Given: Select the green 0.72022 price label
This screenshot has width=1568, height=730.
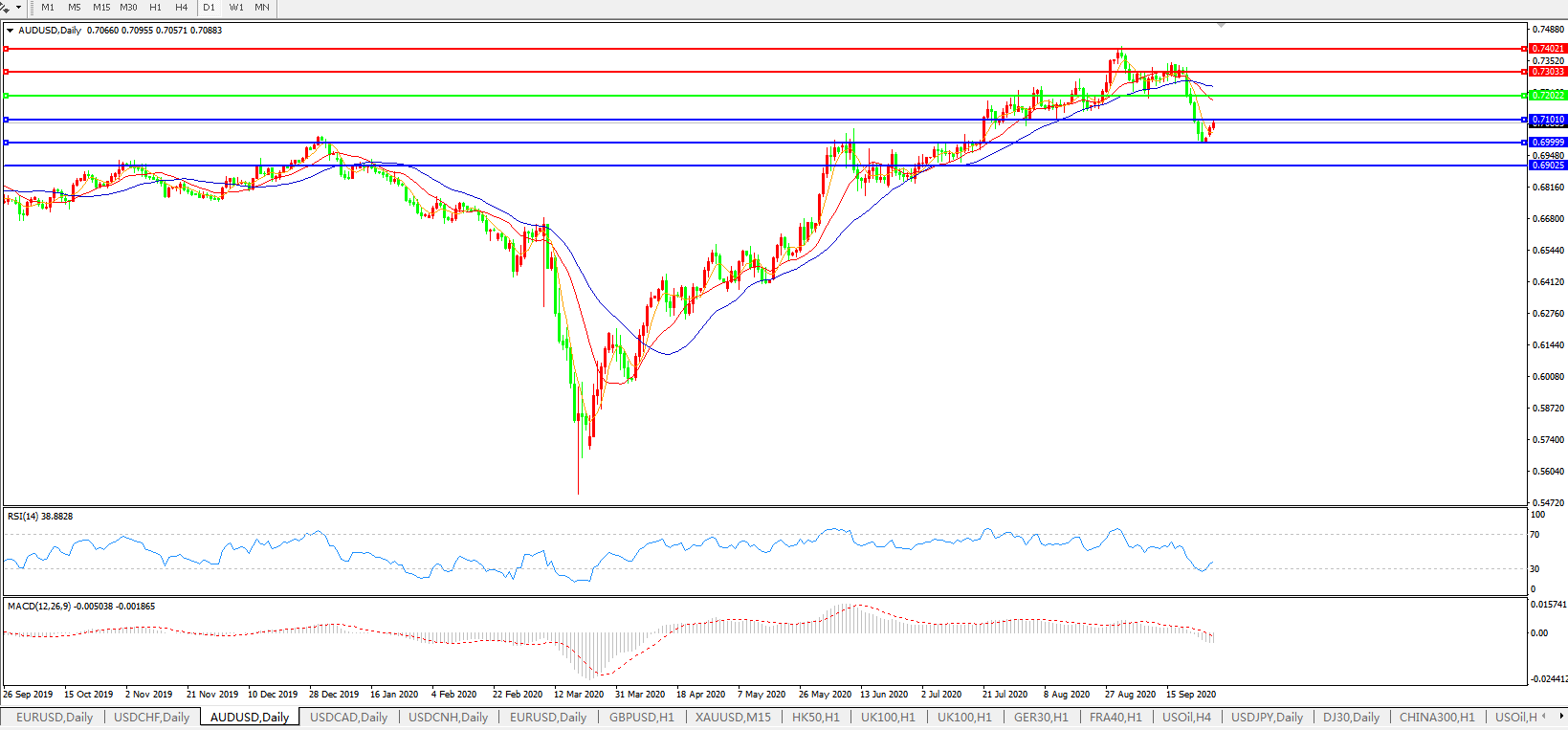Looking at the screenshot, I should [x=1547, y=96].
